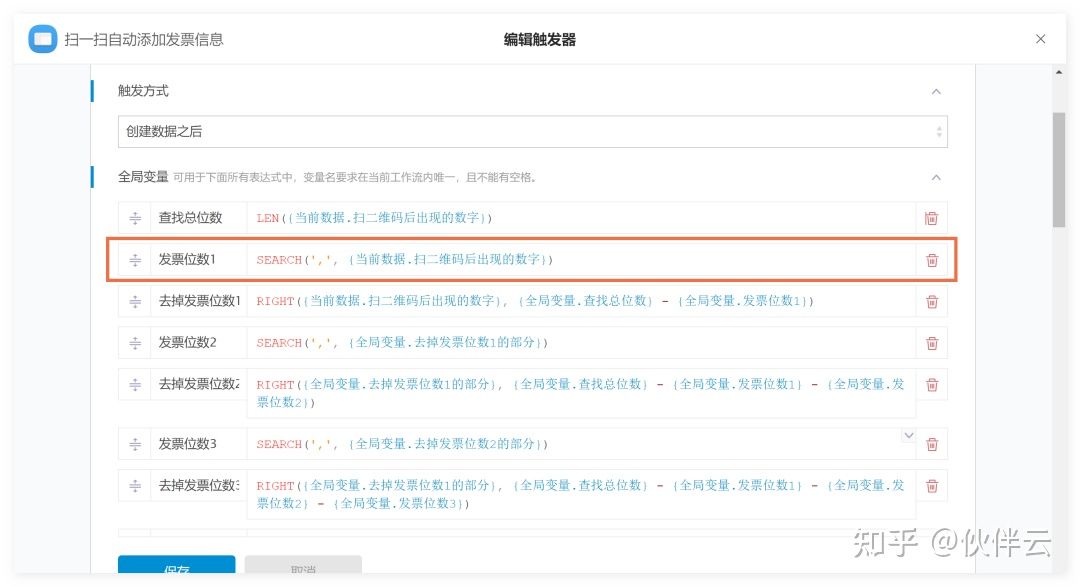Image resolution: width=1080 pixels, height=587 pixels.
Task: Edit the 发票位数2 variable name
Action: coord(198,342)
